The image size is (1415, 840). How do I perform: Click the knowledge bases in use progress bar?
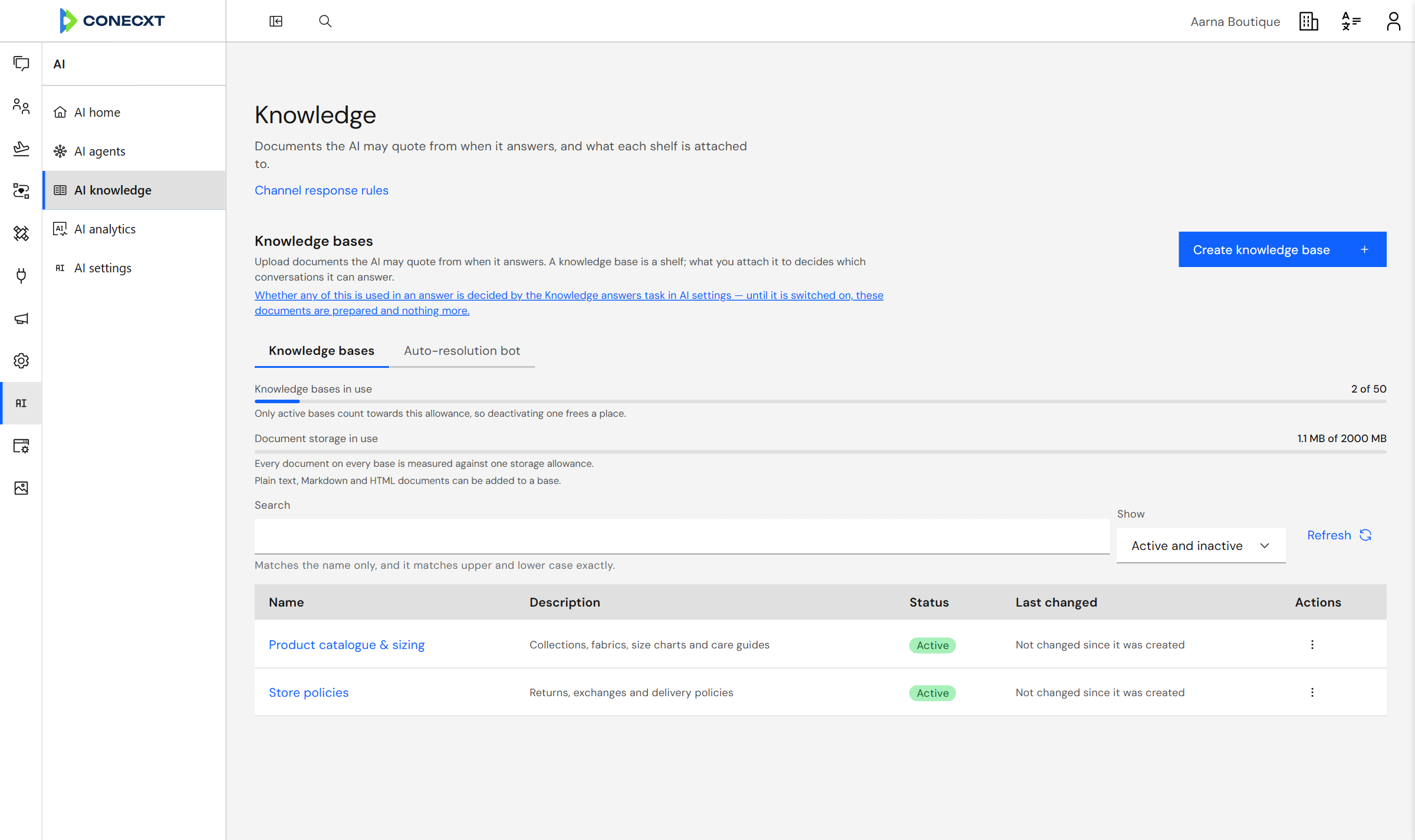coord(821,401)
